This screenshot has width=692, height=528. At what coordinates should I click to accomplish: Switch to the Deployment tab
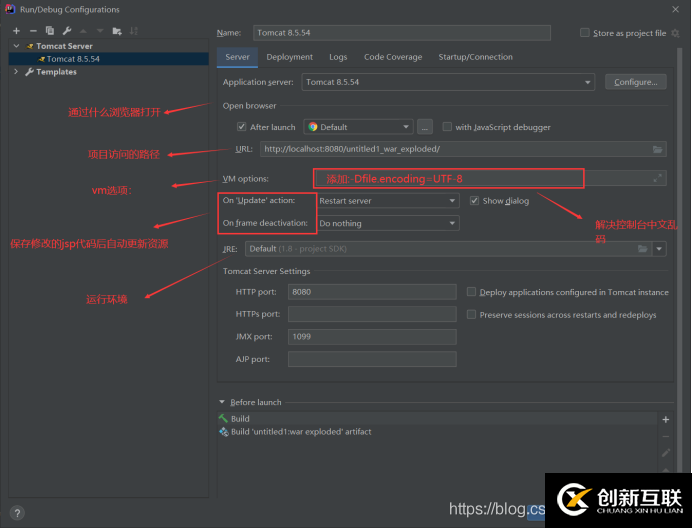pos(290,57)
